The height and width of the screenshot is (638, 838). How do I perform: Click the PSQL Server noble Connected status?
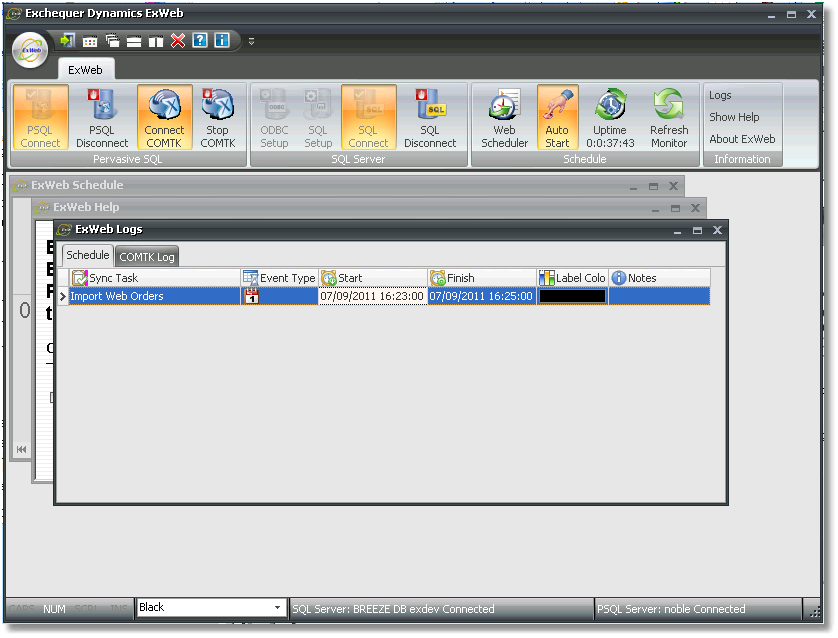(x=671, y=609)
